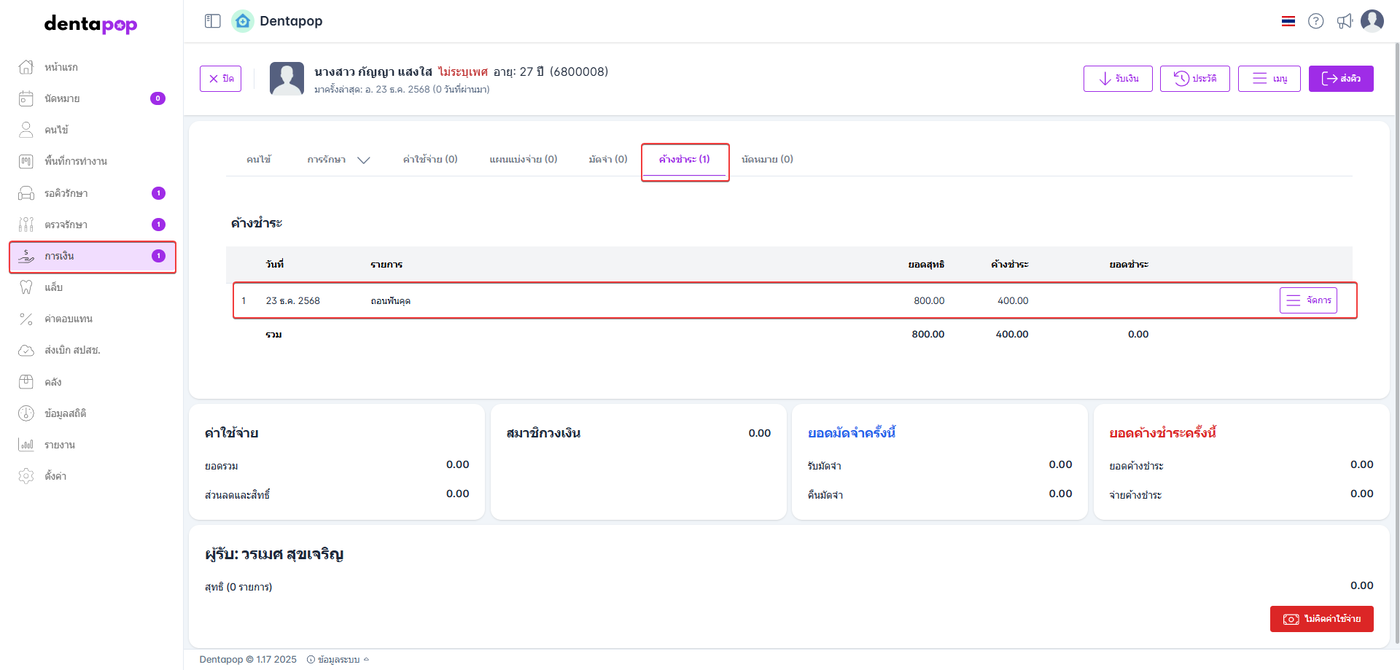1400x670 pixels.
Task: Open the inventory box icon
Action: click(x=27, y=382)
